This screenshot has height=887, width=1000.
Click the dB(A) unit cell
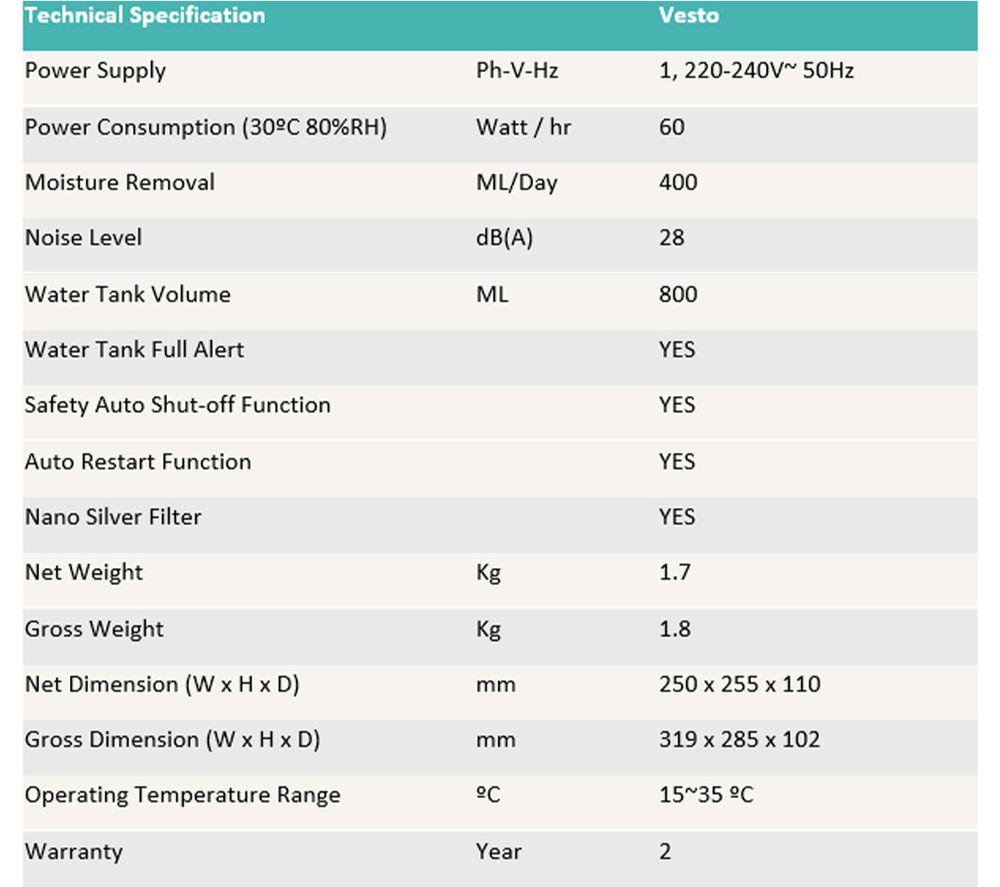[504, 238]
